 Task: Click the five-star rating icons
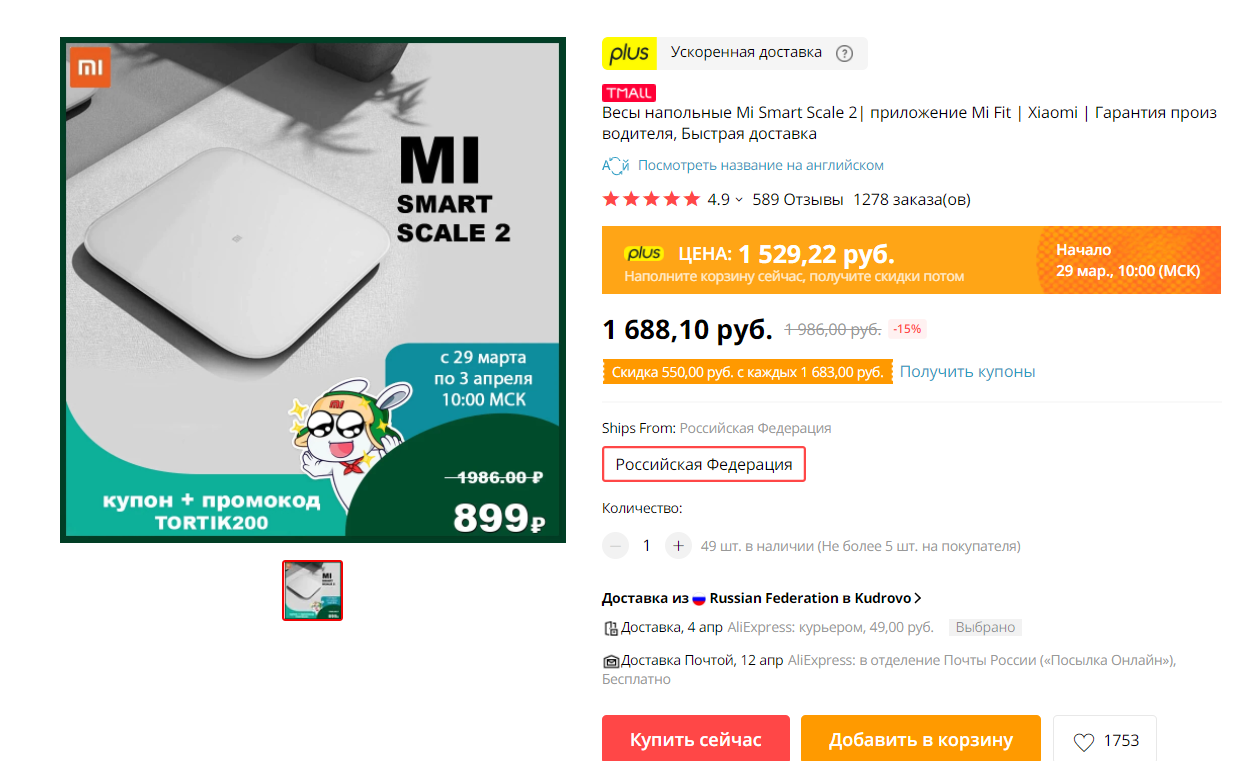[651, 199]
